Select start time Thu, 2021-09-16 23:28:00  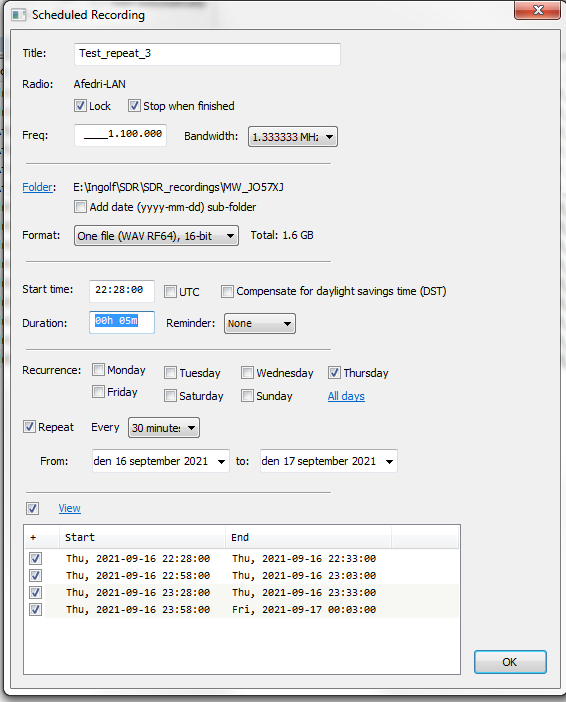point(138,593)
